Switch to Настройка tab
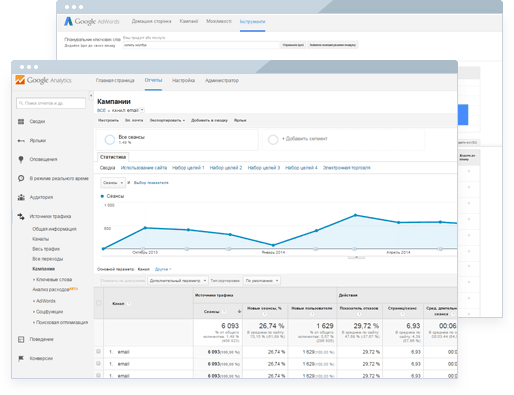Viewport: 514px width, 395px height. [x=183, y=80]
